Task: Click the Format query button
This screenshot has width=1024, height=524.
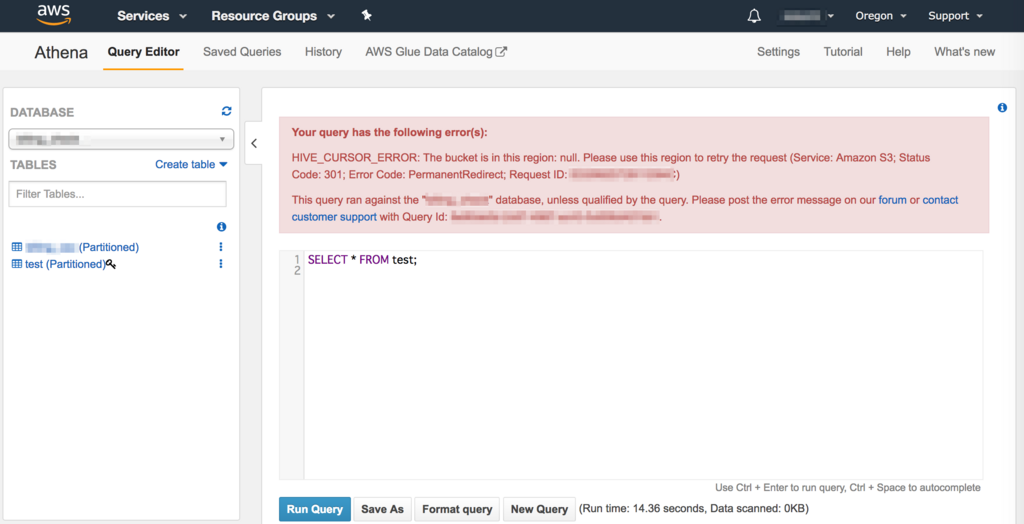Action: [x=457, y=509]
